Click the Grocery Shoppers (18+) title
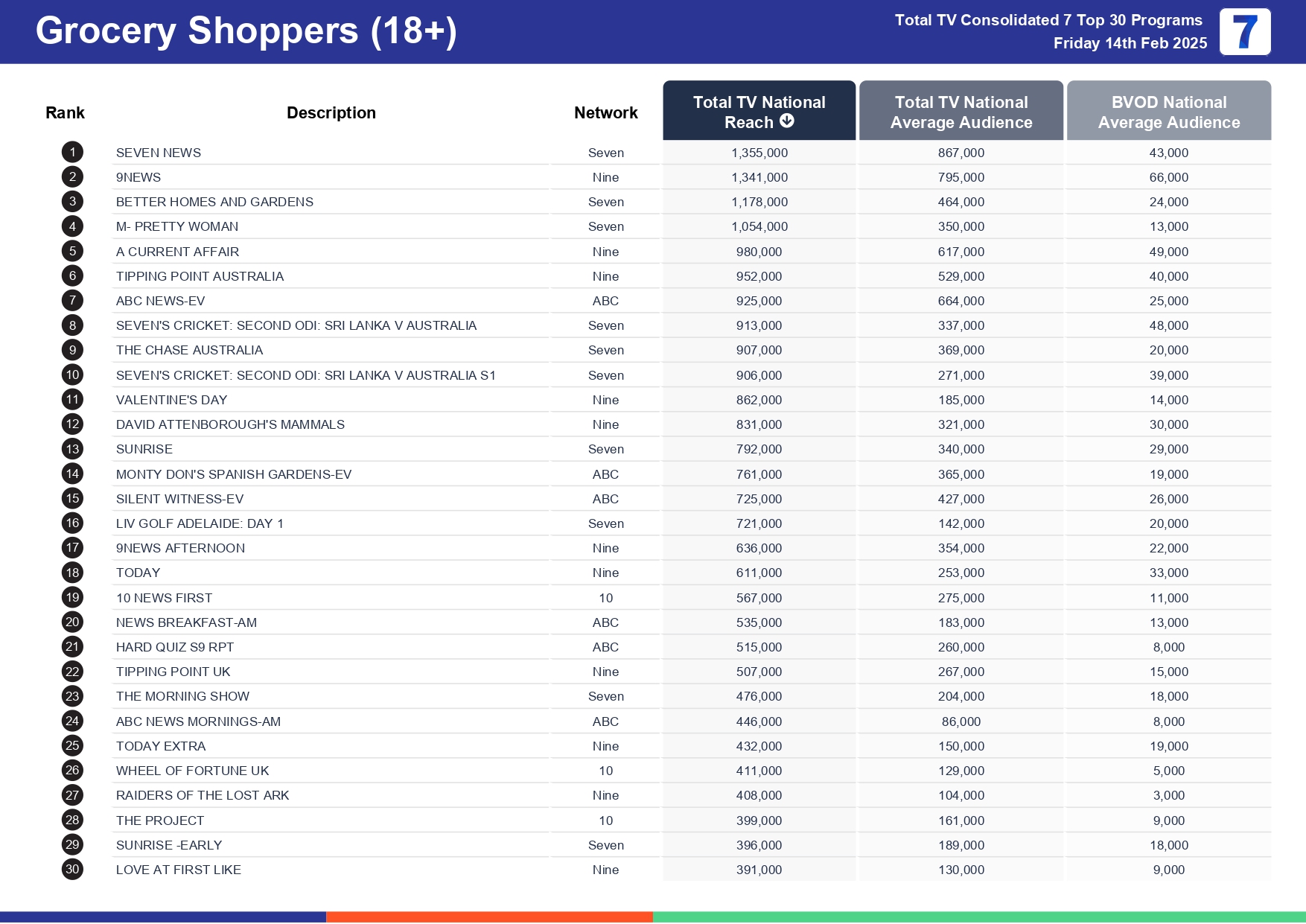This screenshot has width=1306, height=924. pos(246,31)
